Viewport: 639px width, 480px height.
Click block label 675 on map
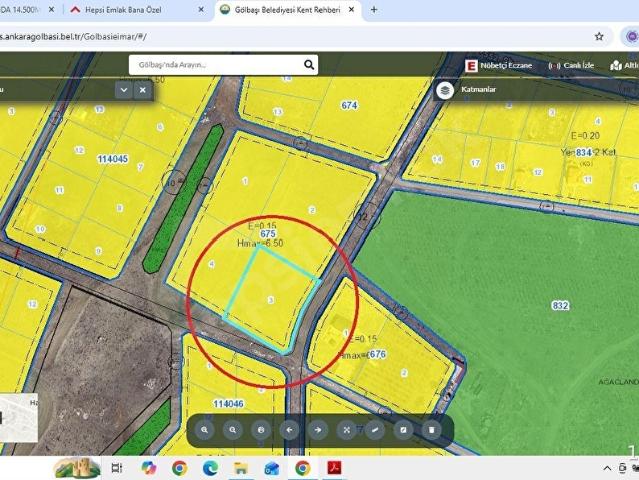(268, 234)
